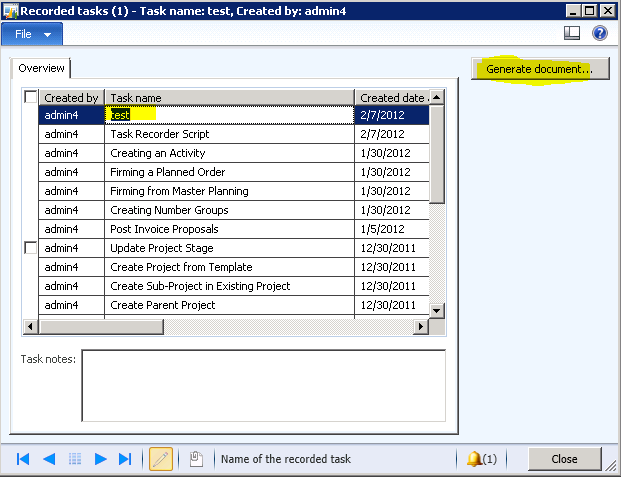Viewport: 621px width, 477px height.
Task: Toggle the edit pencil icon
Action: click(161, 459)
